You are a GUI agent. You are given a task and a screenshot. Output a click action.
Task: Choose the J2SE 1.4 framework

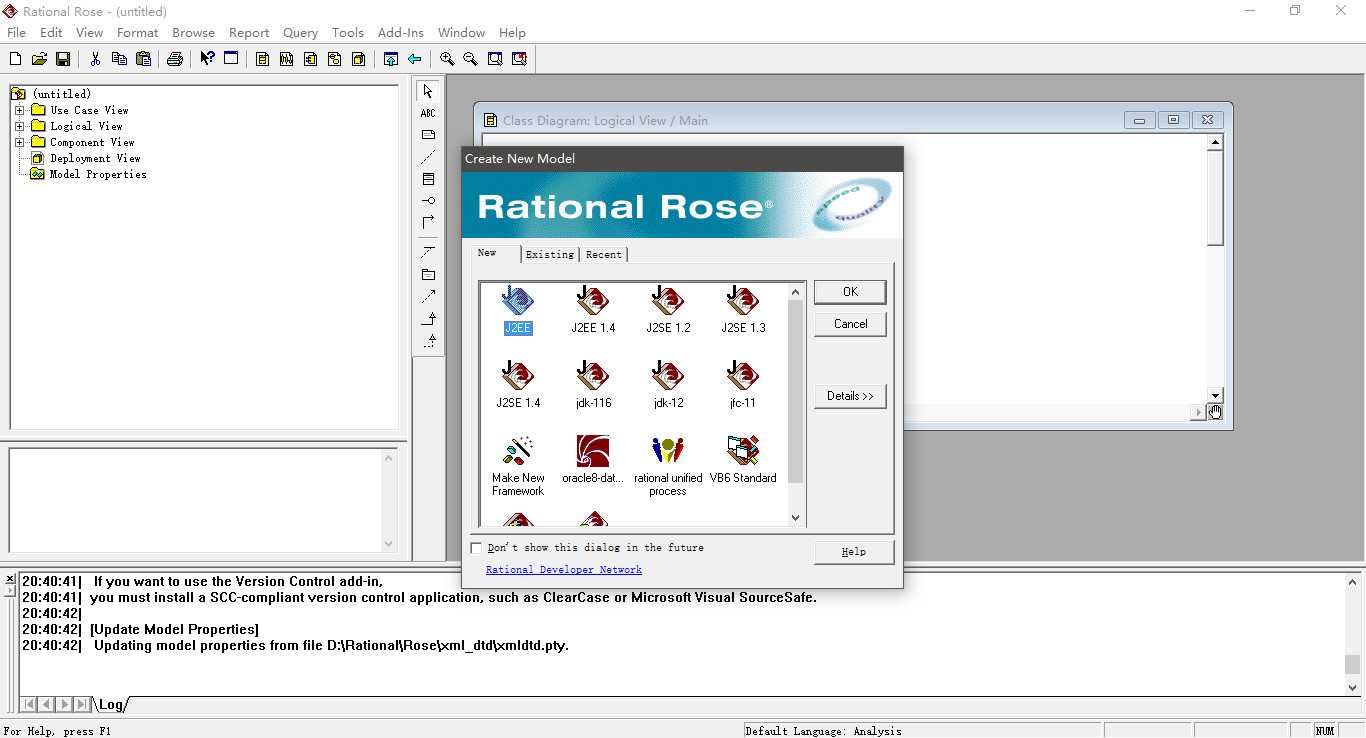(518, 385)
